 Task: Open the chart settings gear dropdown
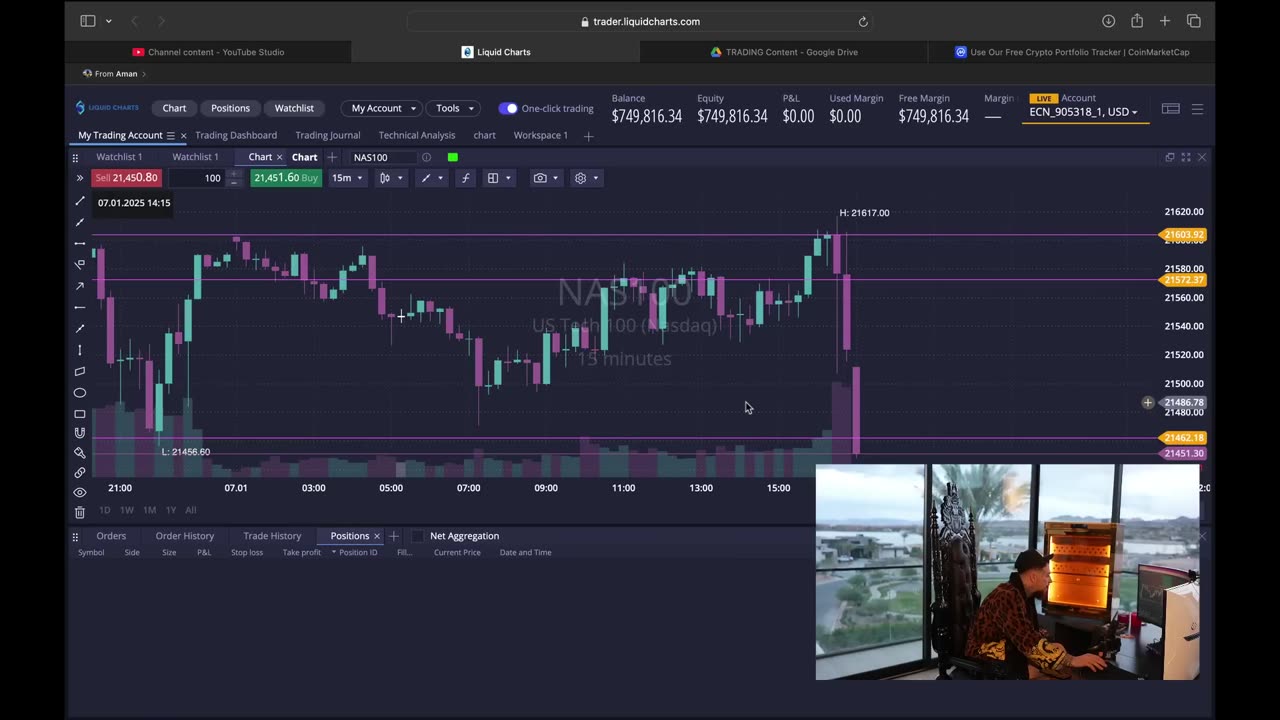[586, 178]
